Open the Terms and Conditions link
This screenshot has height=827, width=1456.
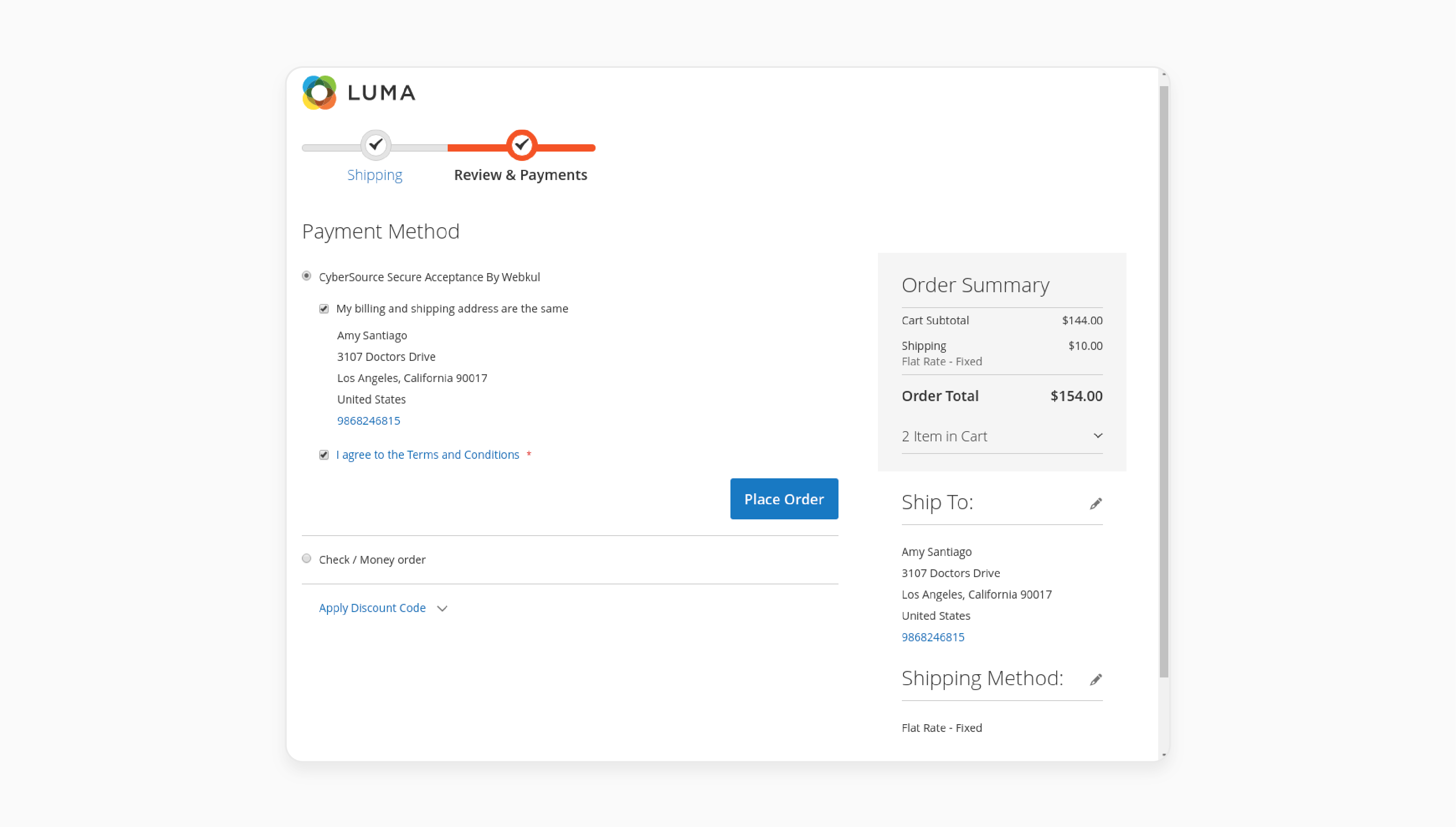coord(427,454)
